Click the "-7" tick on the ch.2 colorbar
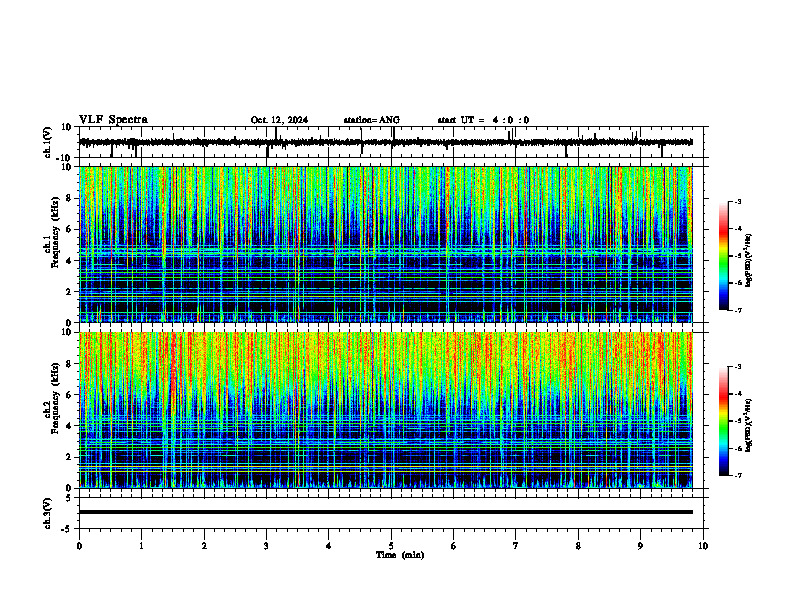 [738, 476]
